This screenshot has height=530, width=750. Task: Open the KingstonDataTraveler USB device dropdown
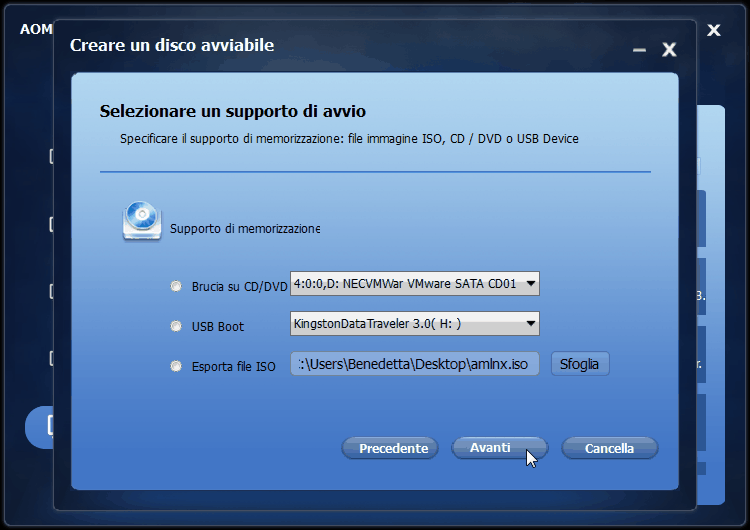pos(415,323)
